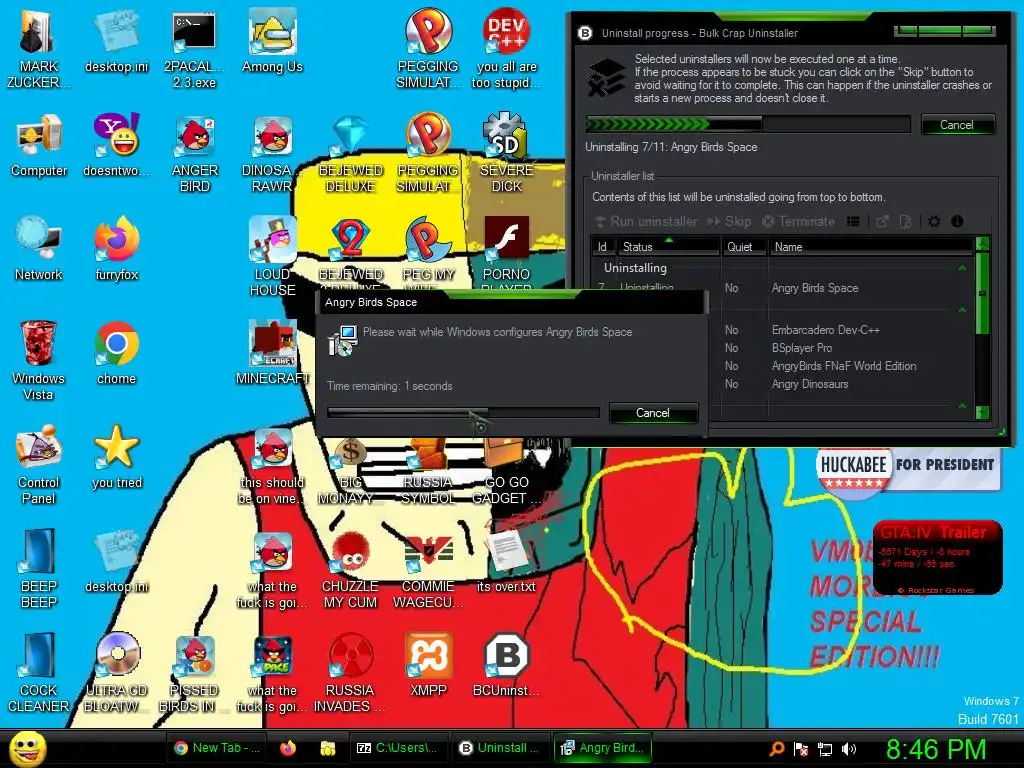Switch to New Tab Chrome taskbar button
Viewport: 1024px width, 768px height.
click(x=217, y=748)
